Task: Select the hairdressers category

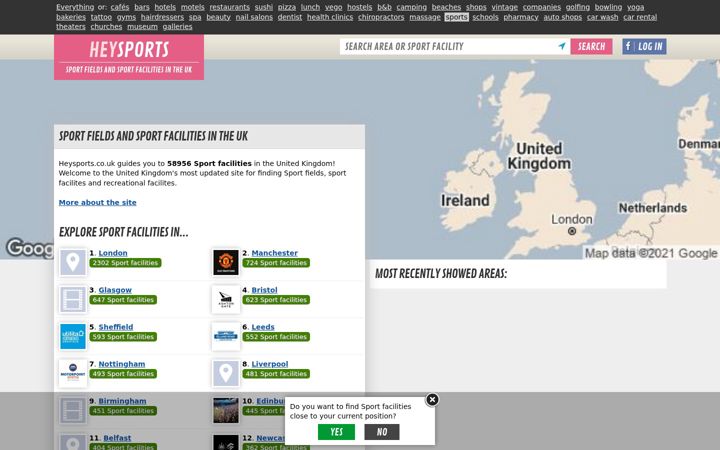Action: click(162, 17)
